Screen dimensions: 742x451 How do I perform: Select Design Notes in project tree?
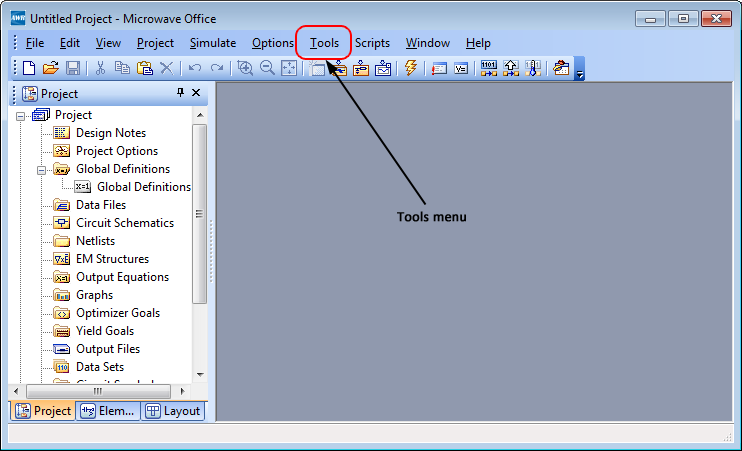click(x=111, y=133)
